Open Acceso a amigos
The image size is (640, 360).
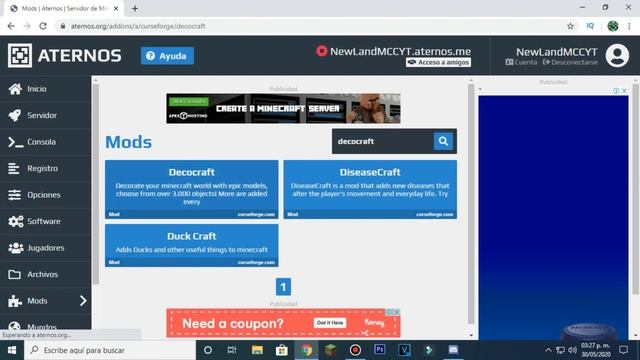point(438,62)
